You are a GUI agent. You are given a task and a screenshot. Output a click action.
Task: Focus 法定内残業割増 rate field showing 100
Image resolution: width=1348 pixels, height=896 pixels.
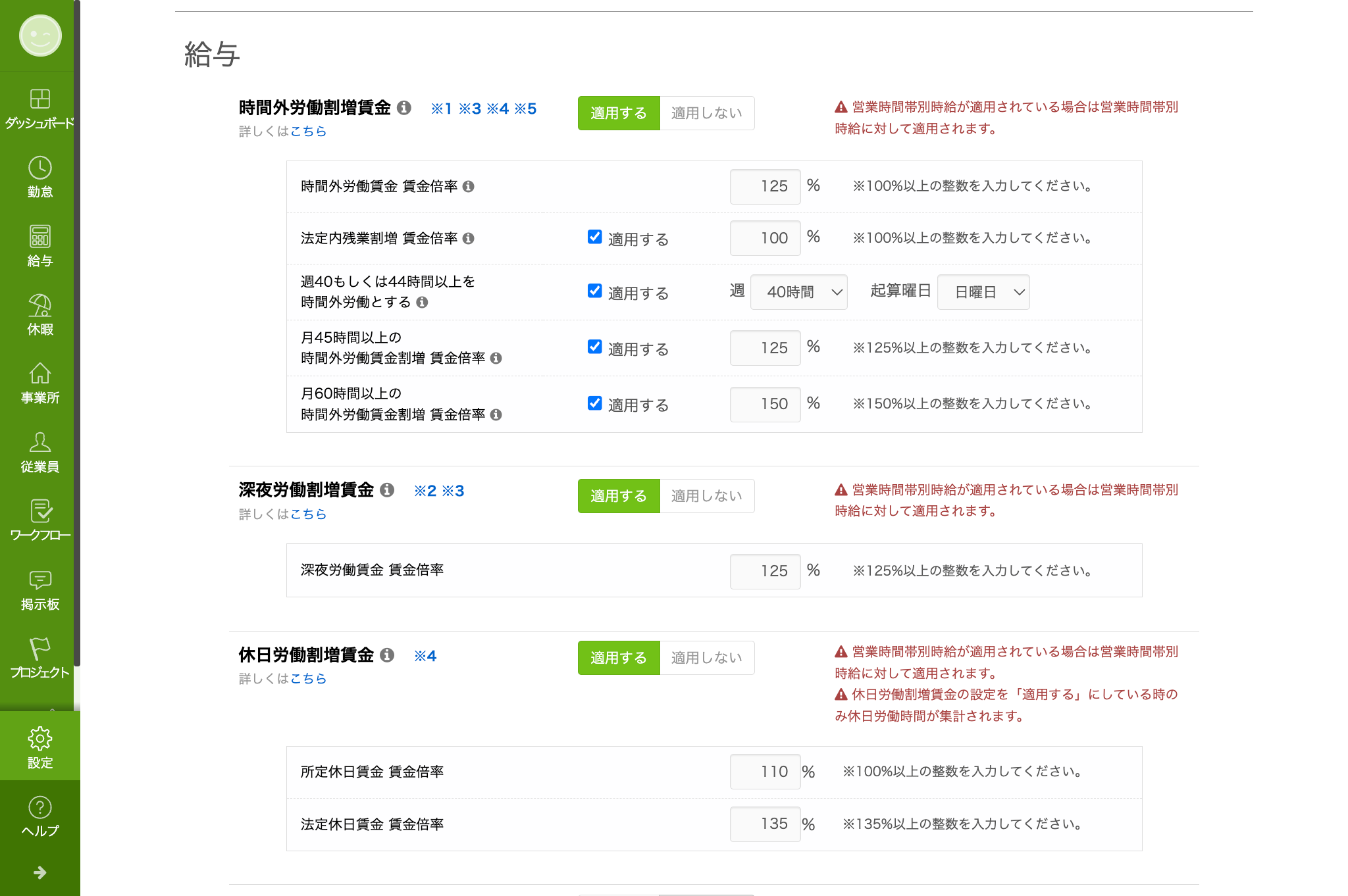tap(765, 238)
